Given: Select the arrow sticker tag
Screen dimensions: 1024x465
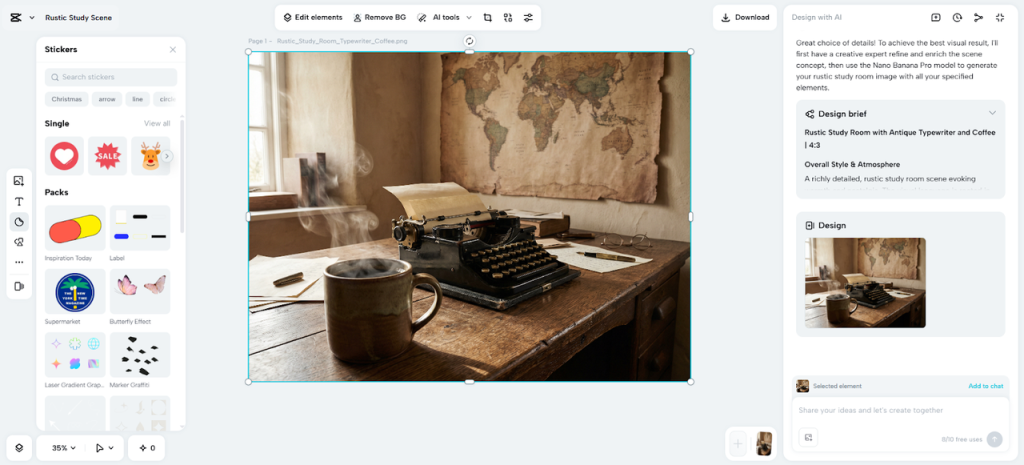Looking at the screenshot, I should 106,99.
